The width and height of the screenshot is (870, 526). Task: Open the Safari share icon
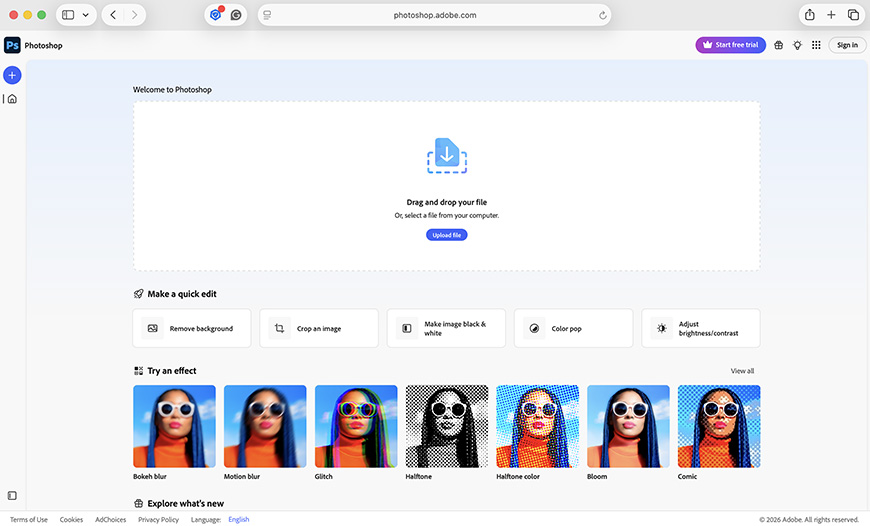coord(810,15)
